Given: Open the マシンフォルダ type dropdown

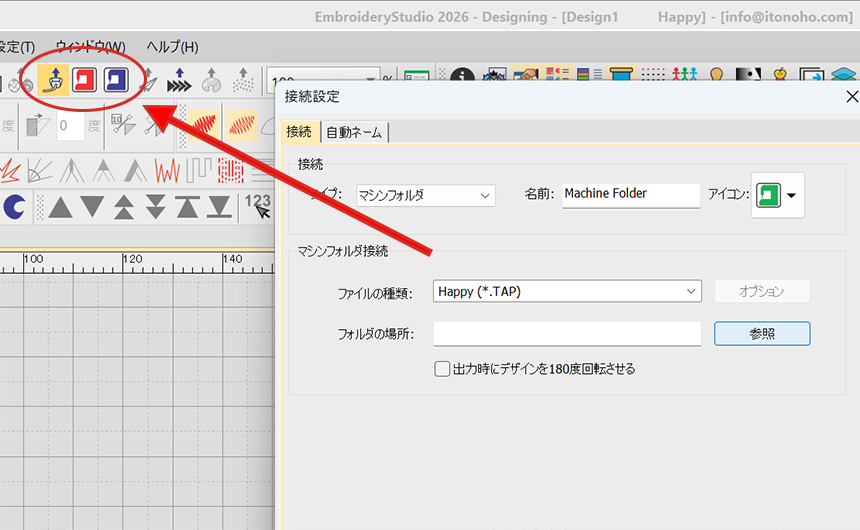Looking at the screenshot, I should click(x=426, y=195).
